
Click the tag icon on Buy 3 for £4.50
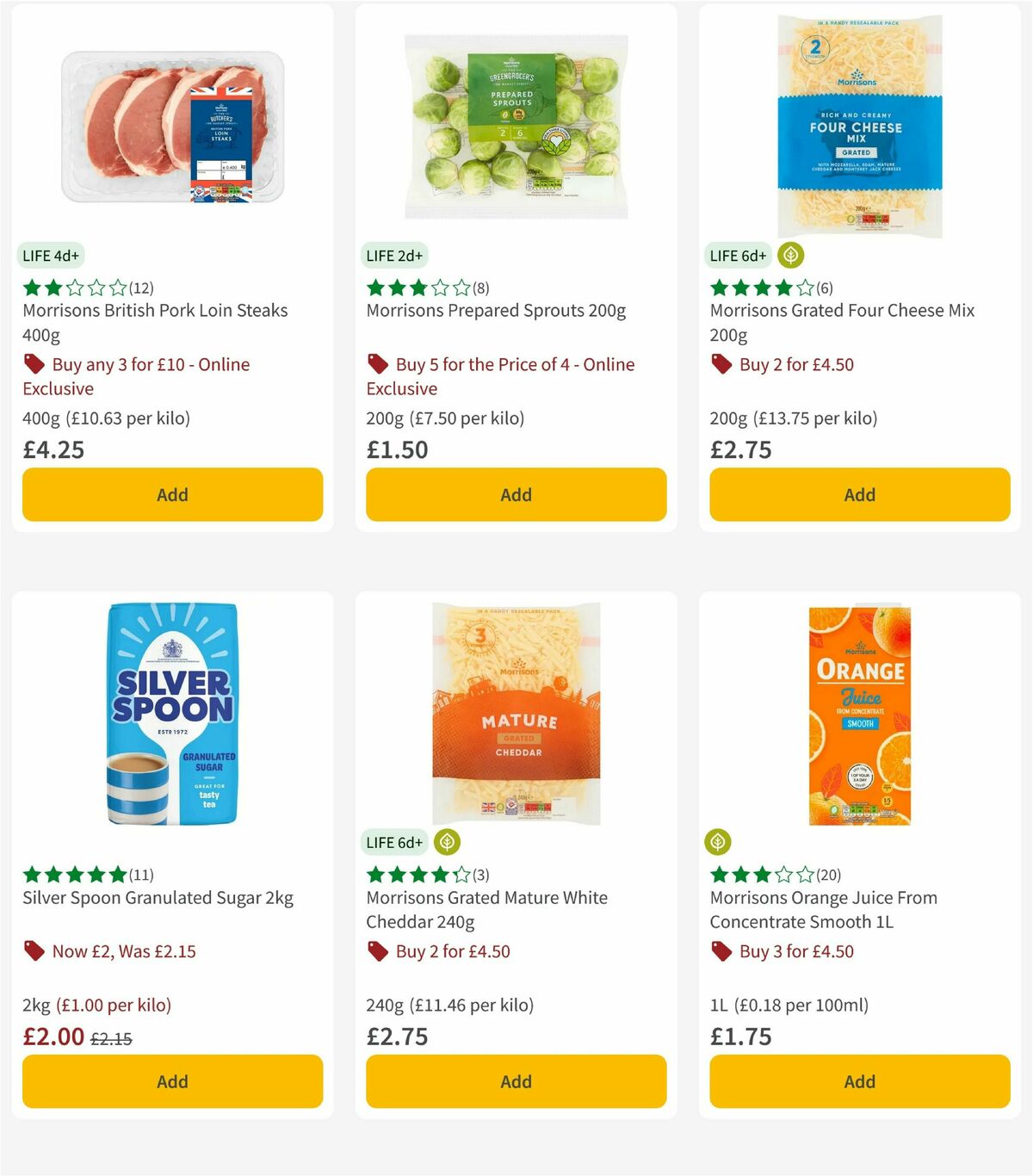coord(721,951)
